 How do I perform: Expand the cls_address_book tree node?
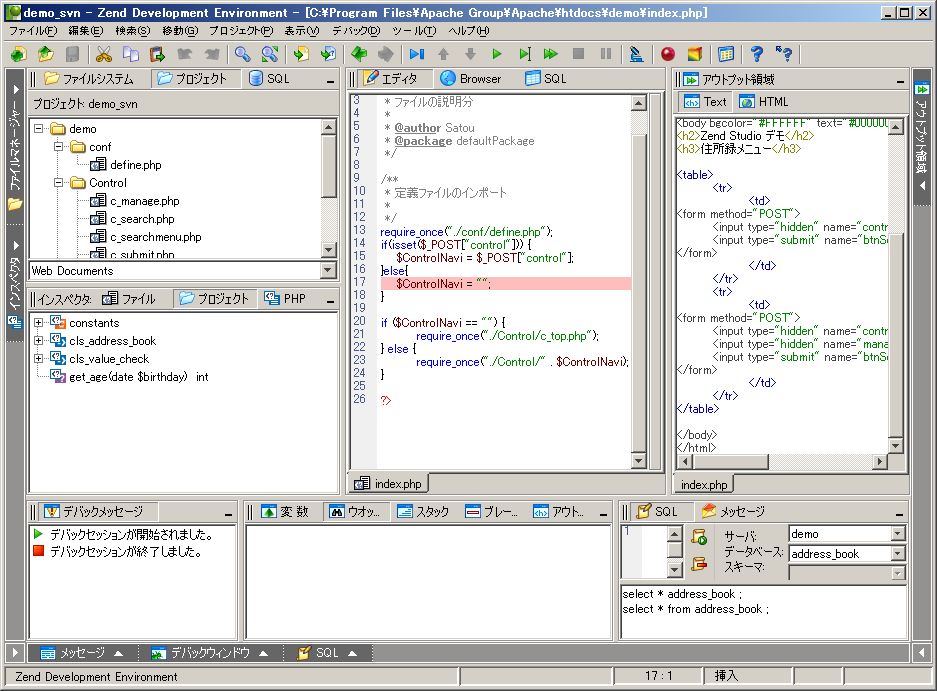click(38, 341)
